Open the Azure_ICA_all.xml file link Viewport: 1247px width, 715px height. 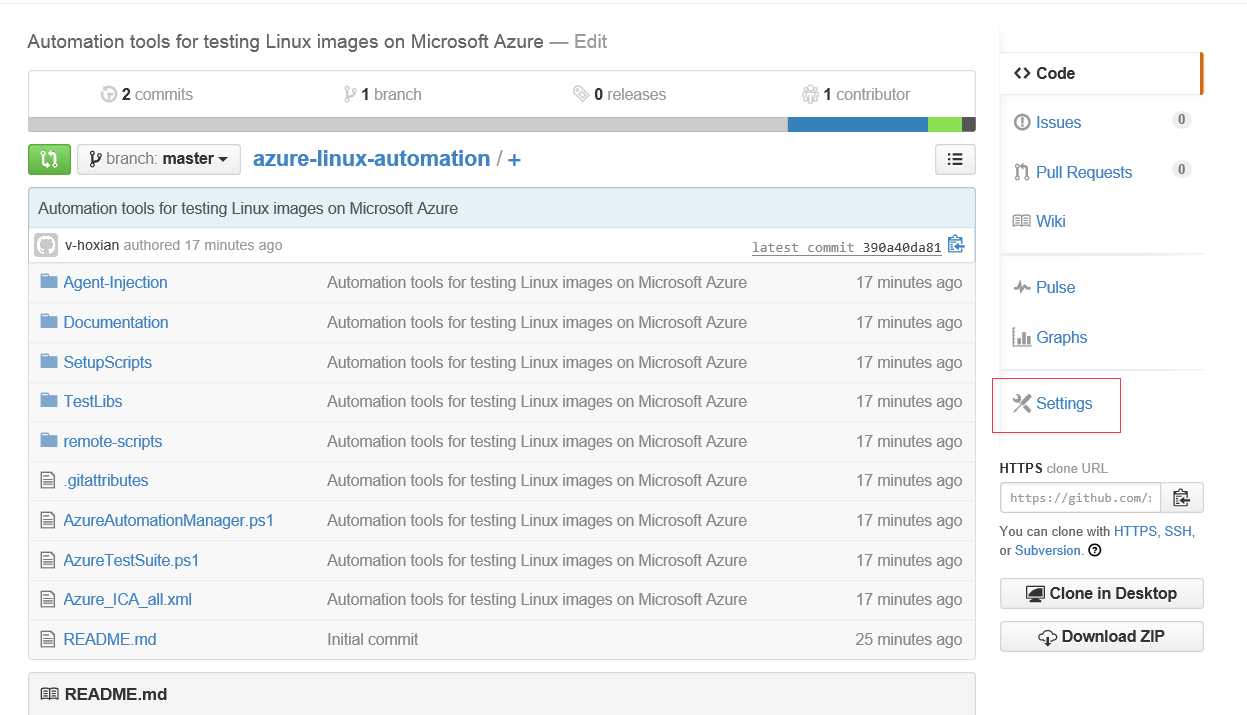pyautogui.click(x=127, y=599)
